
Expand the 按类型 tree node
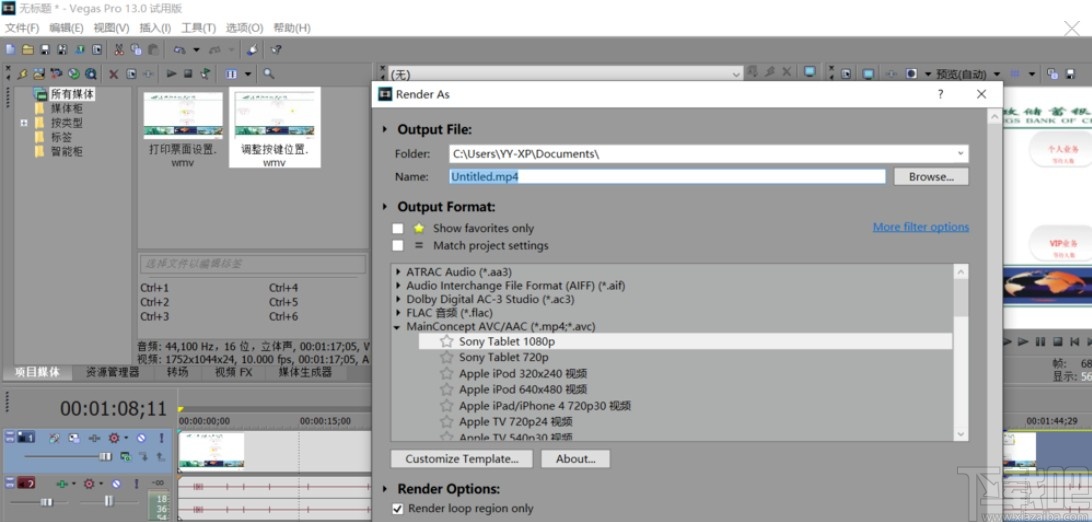point(24,122)
